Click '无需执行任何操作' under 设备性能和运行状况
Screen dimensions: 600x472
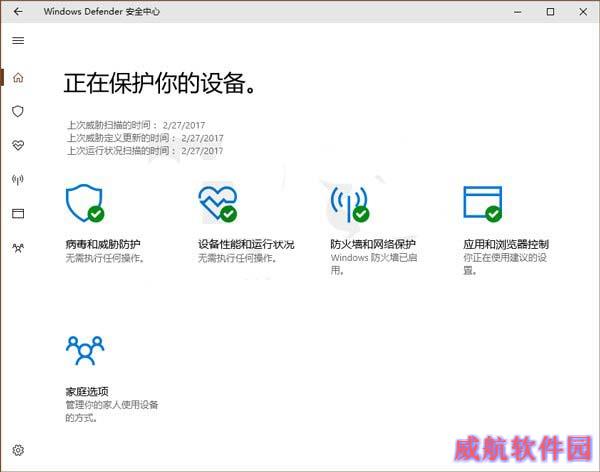point(237,258)
